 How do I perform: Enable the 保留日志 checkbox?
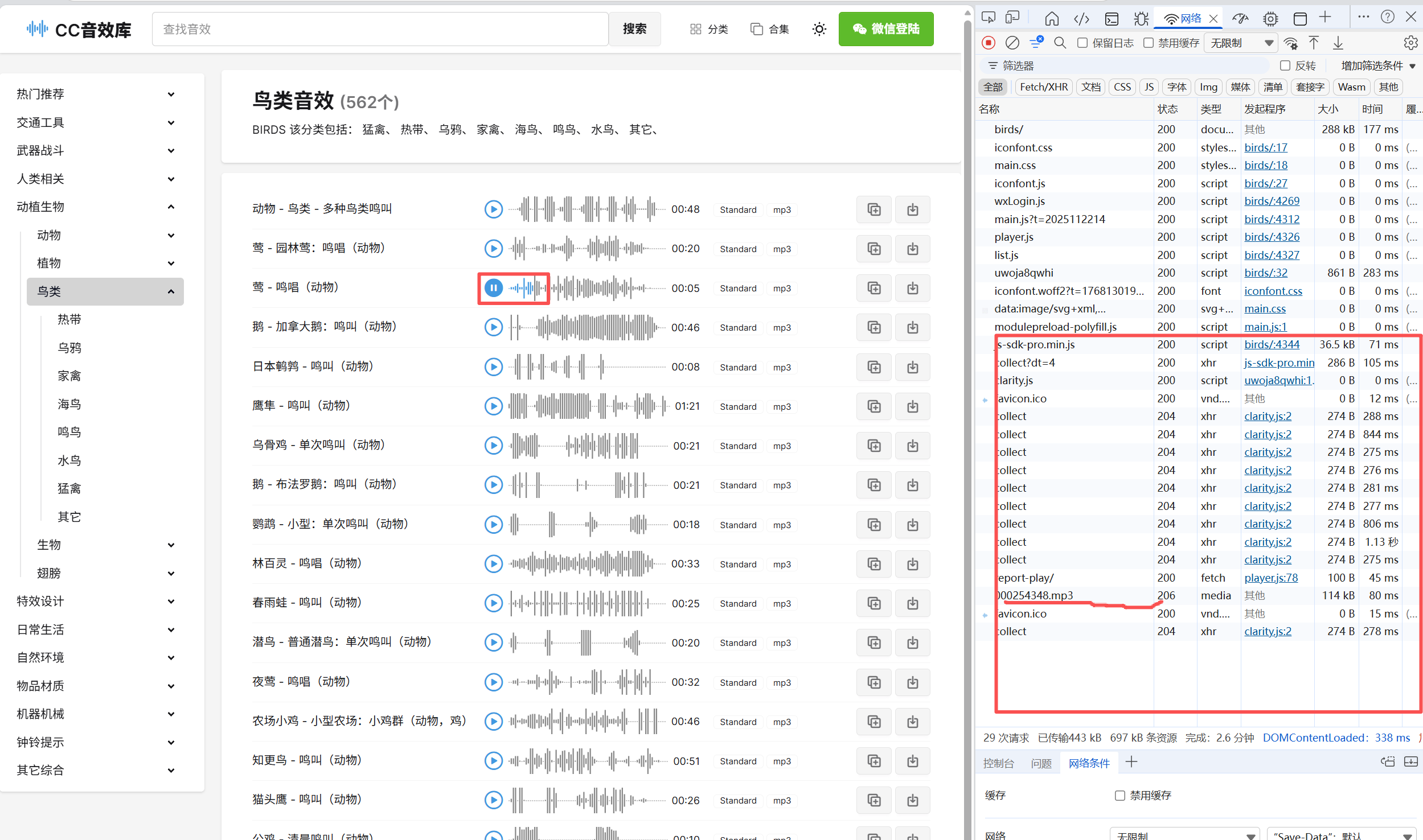click(x=1082, y=43)
